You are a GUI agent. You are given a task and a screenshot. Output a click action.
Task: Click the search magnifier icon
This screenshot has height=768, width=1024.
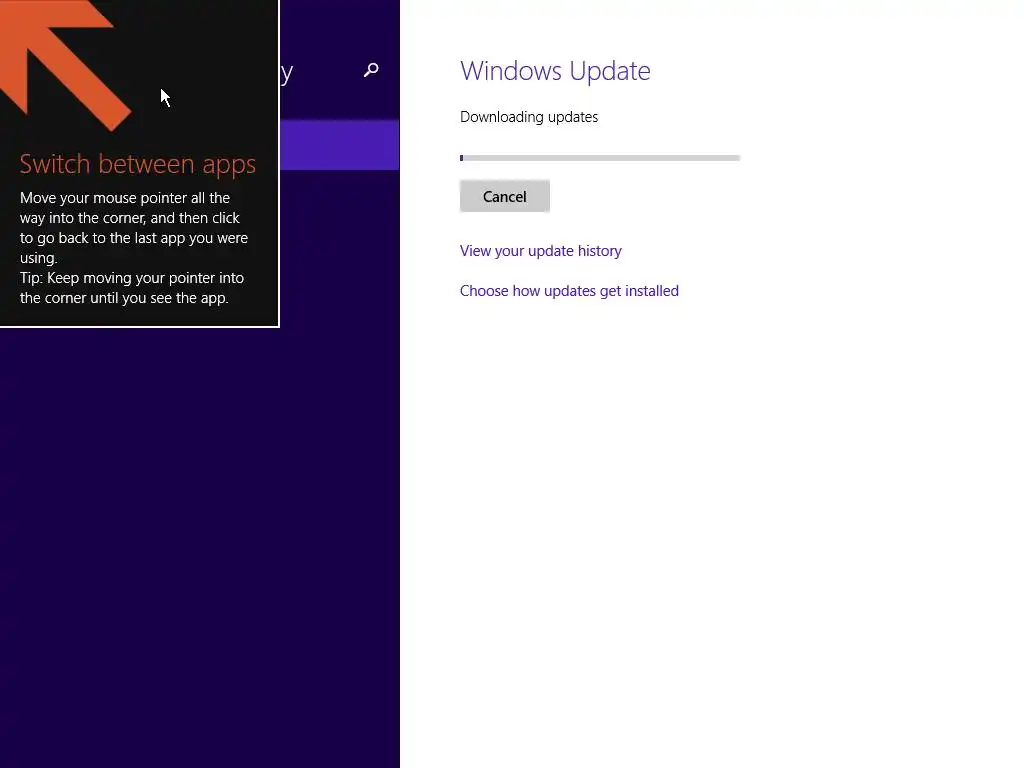(371, 70)
